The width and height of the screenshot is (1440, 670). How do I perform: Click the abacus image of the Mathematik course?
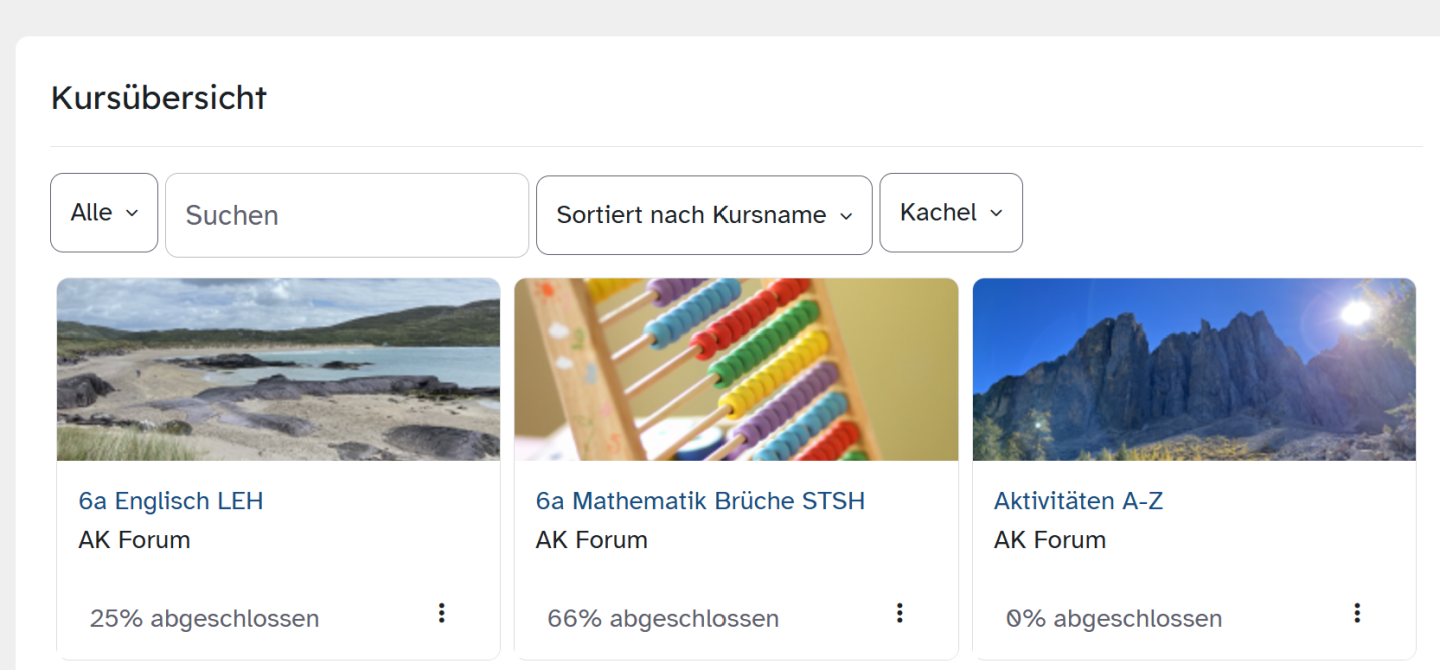click(736, 369)
